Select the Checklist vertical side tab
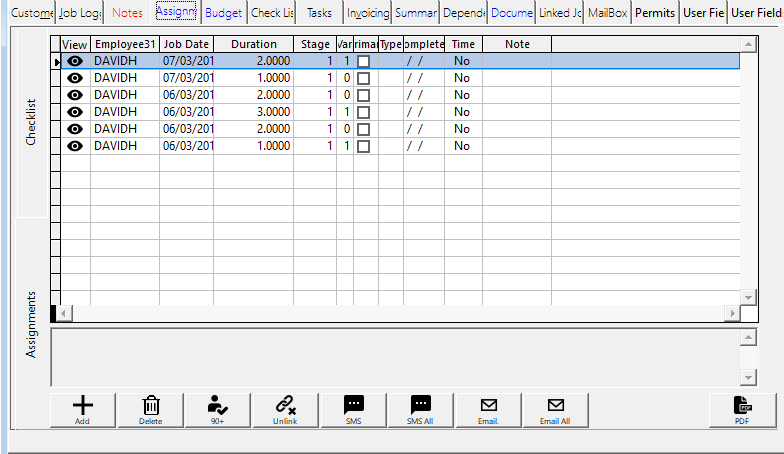This screenshot has width=784, height=454. [x=31, y=122]
